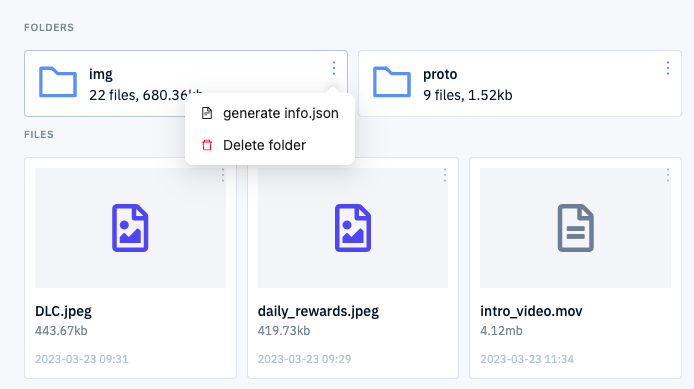Viewport: 694px width, 389px height.
Task: Open the proto folder name
Action: click(440, 74)
